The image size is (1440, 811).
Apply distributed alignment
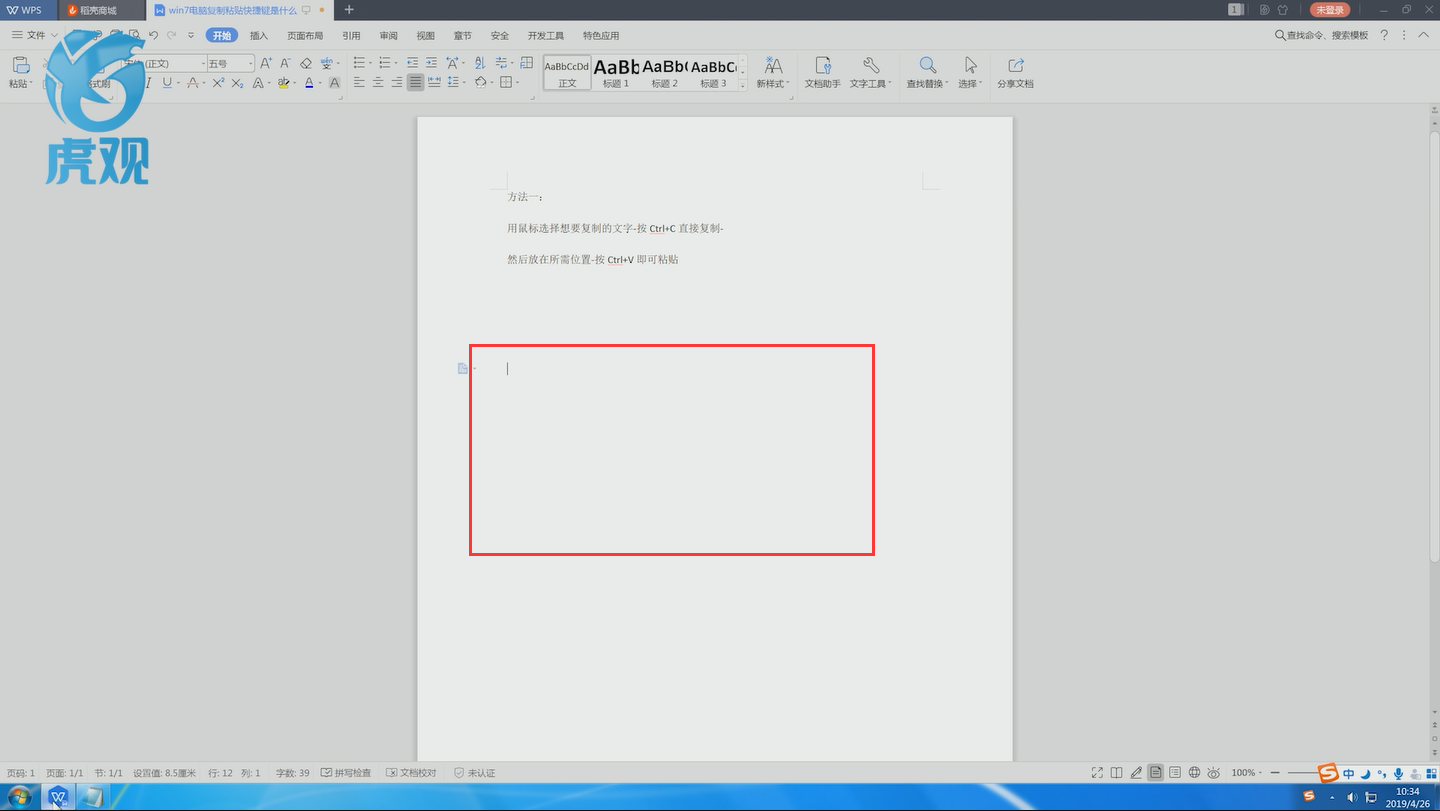point(434,83)
